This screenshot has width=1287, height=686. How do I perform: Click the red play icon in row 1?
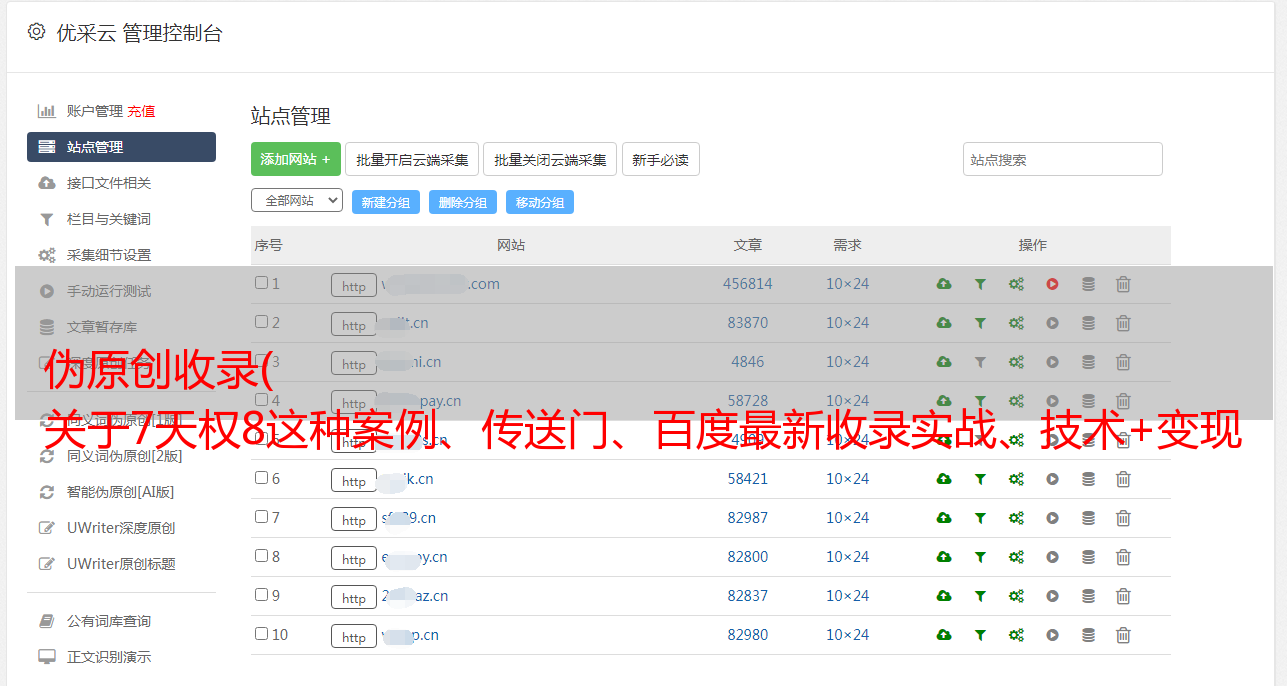[1052, 284]
